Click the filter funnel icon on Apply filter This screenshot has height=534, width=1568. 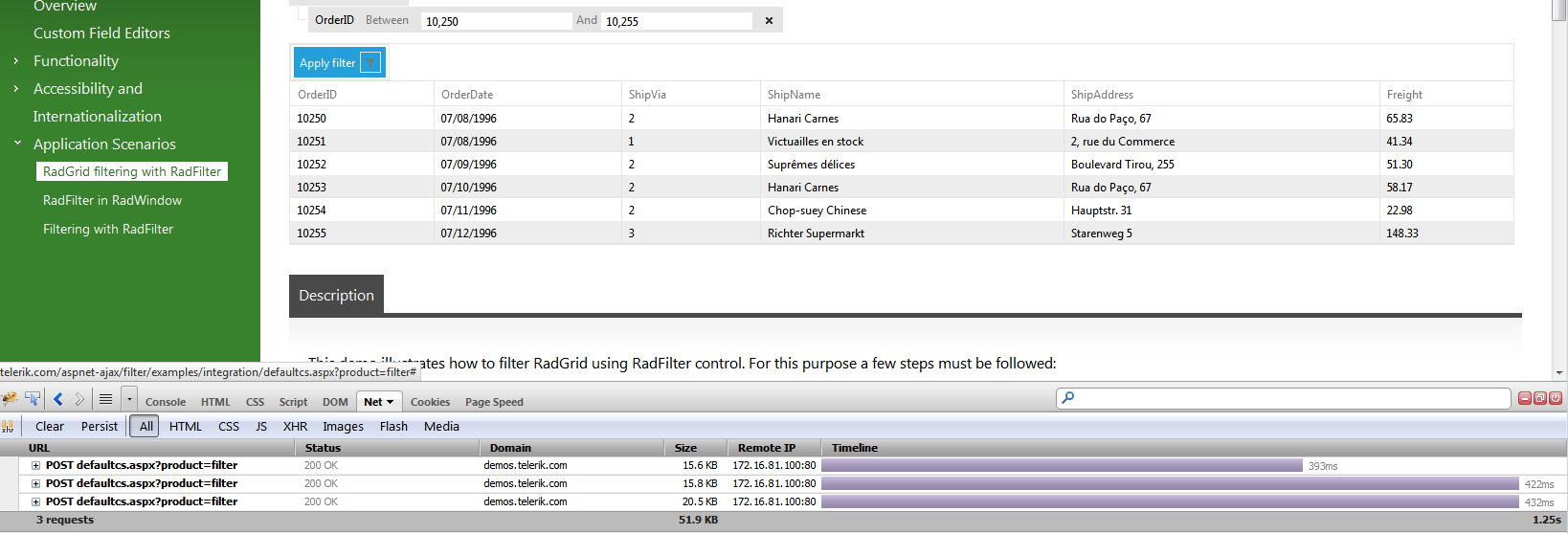point(370,63)
